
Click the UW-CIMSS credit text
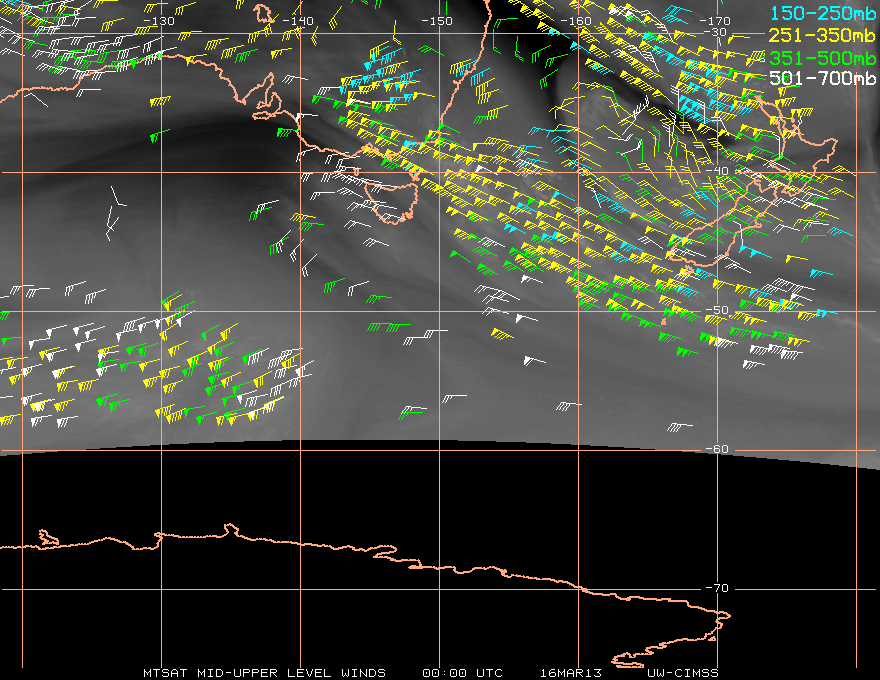pyautogui.click(x=682, y=673)
